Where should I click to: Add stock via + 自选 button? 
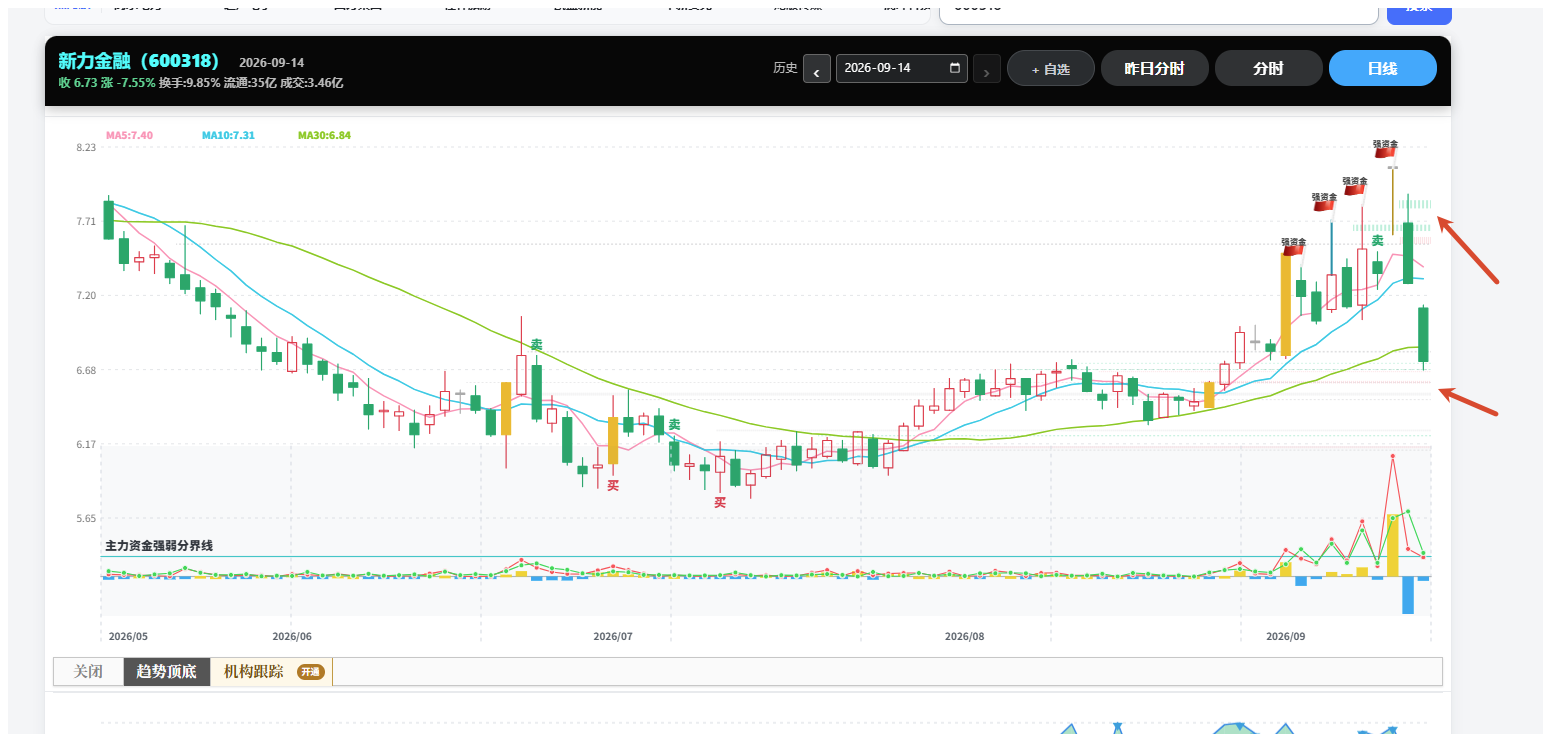pyautogui.click(x=1051, y=69)
